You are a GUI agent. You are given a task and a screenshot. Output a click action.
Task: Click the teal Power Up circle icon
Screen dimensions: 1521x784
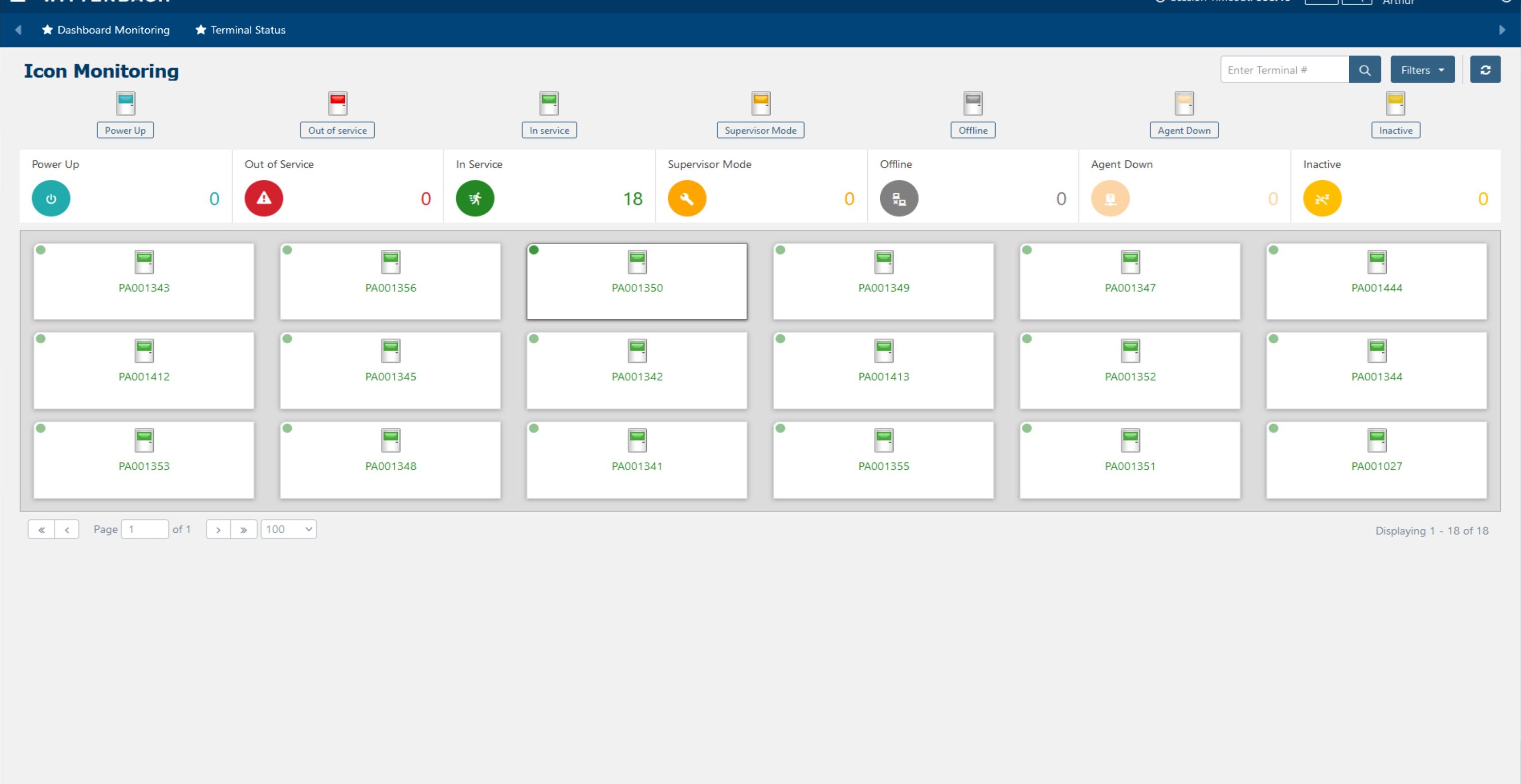[x=51, y=198]
